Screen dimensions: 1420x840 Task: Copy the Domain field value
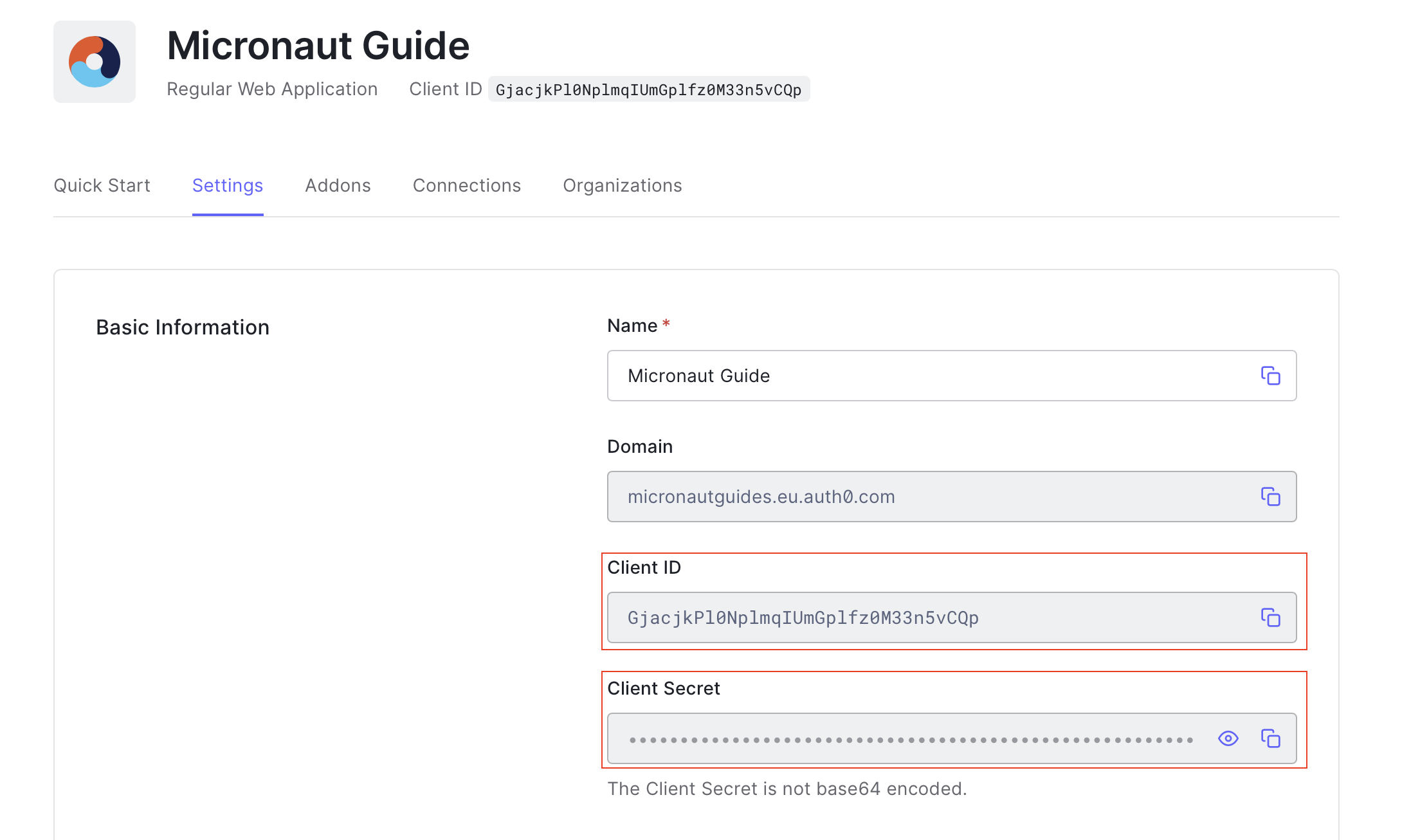[1270, 497]
